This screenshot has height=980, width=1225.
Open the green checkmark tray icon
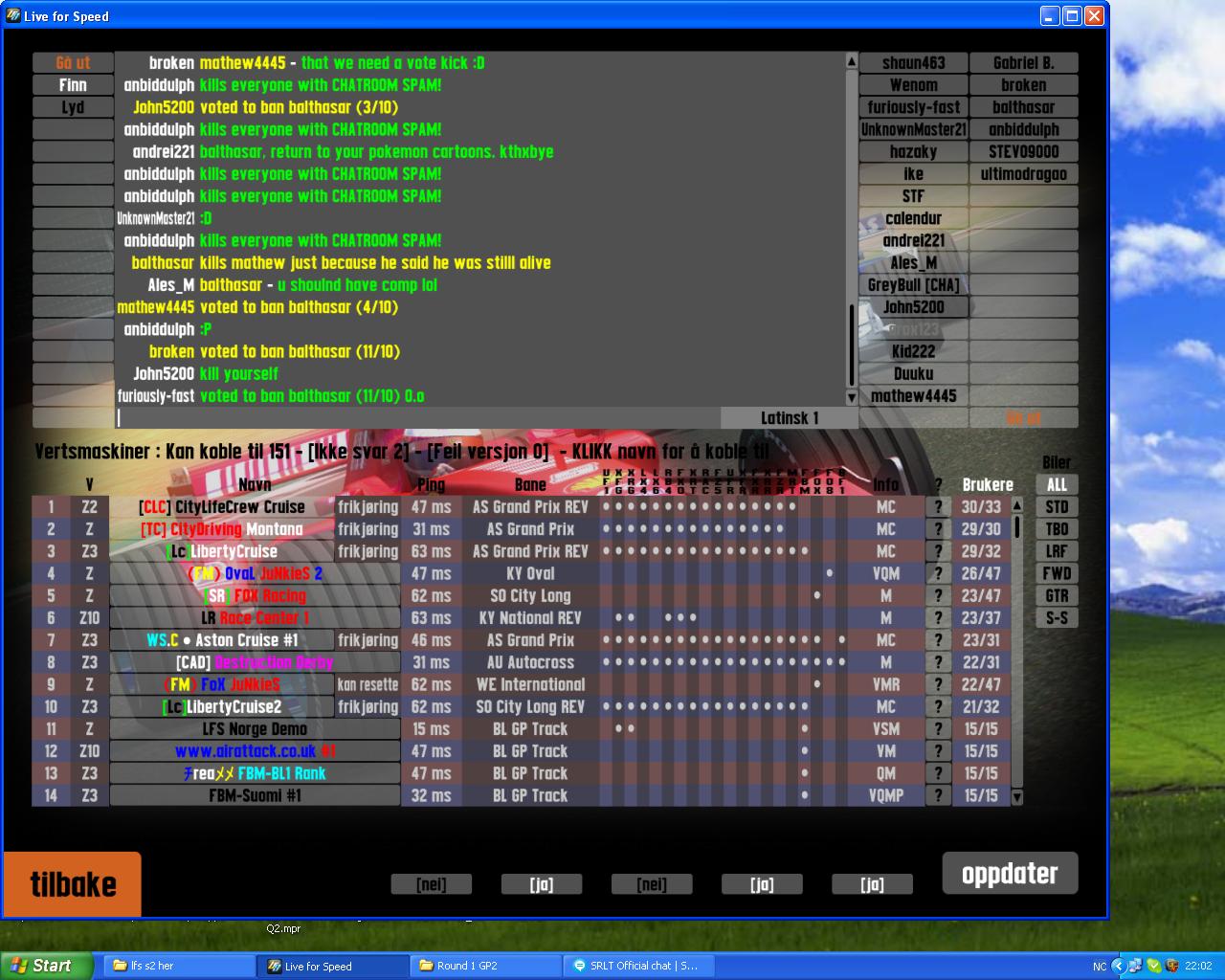click(1153, 966)
